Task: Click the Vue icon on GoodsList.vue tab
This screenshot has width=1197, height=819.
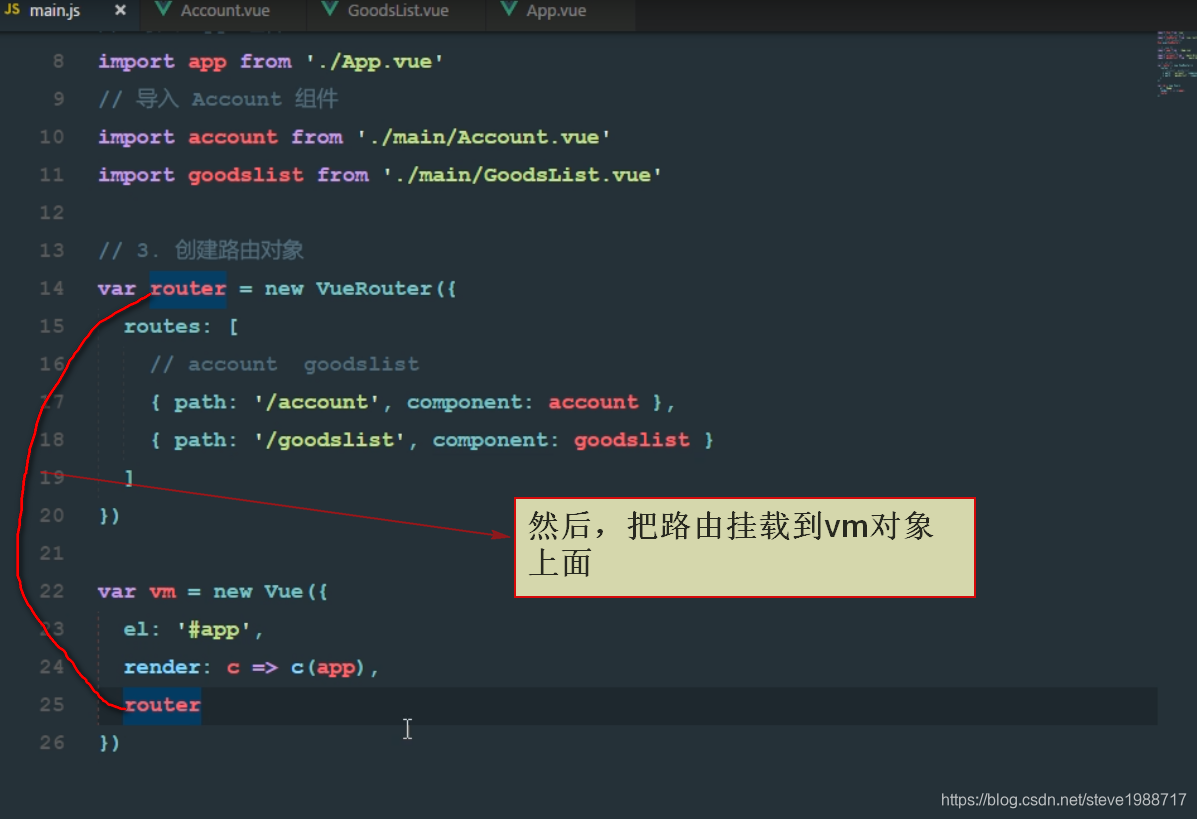Action: pyautogui.click(x=330, y=10)
